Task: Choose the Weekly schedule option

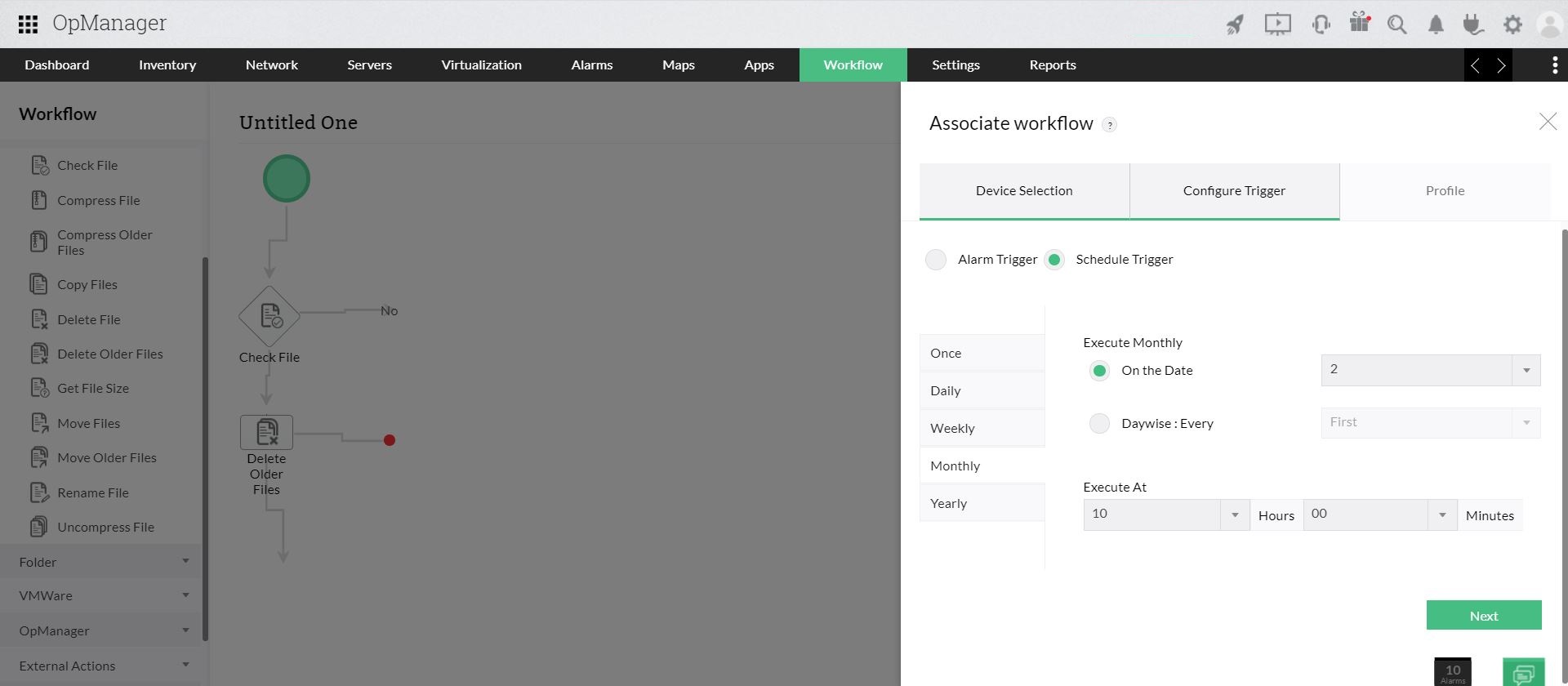Action: point(982,428)
